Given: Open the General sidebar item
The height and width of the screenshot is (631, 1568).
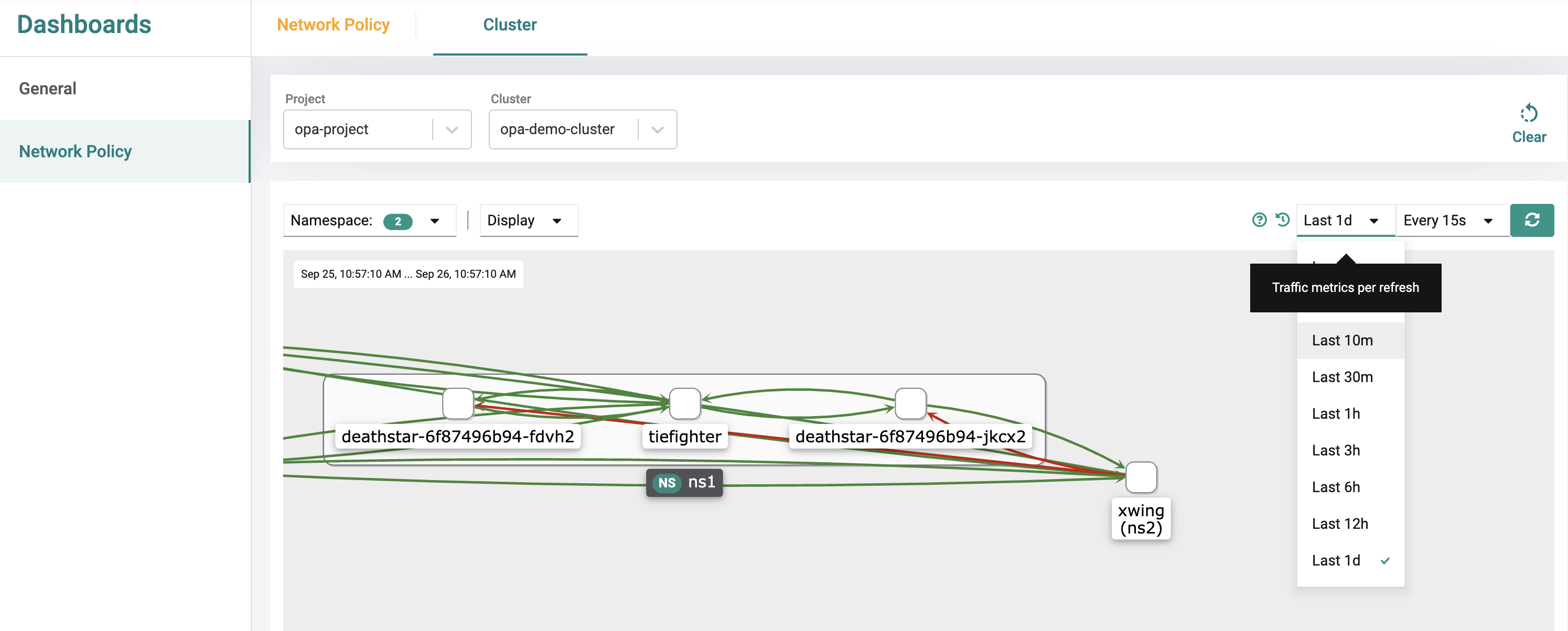Looking at the screenshot, I should pyautogui.click(x=48, y=88).
